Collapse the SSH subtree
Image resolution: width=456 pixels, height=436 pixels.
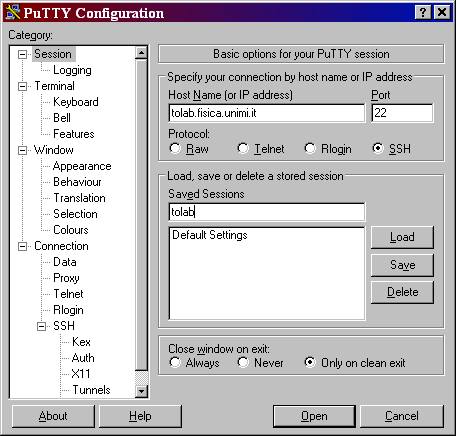41,326
